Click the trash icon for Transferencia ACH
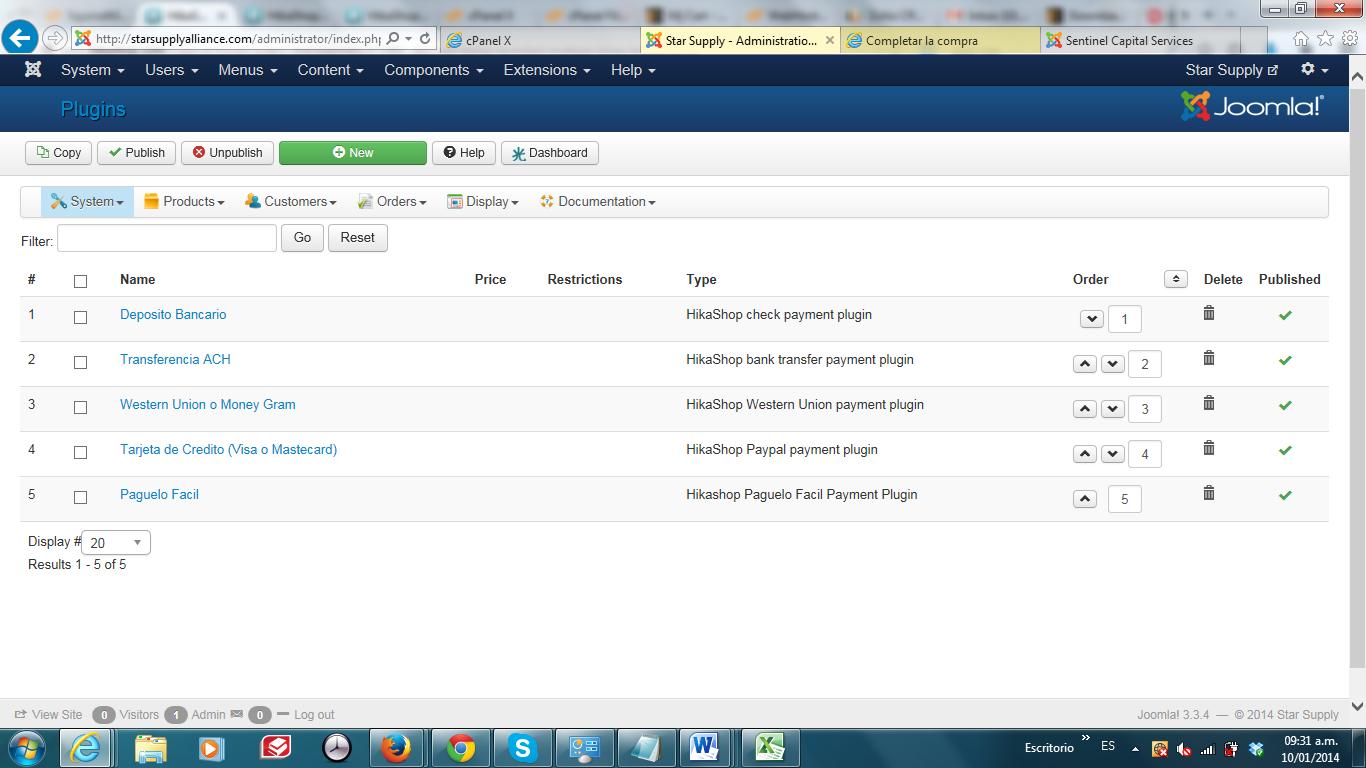This screenshot has height=768, width=1366. coord(1209,358)
